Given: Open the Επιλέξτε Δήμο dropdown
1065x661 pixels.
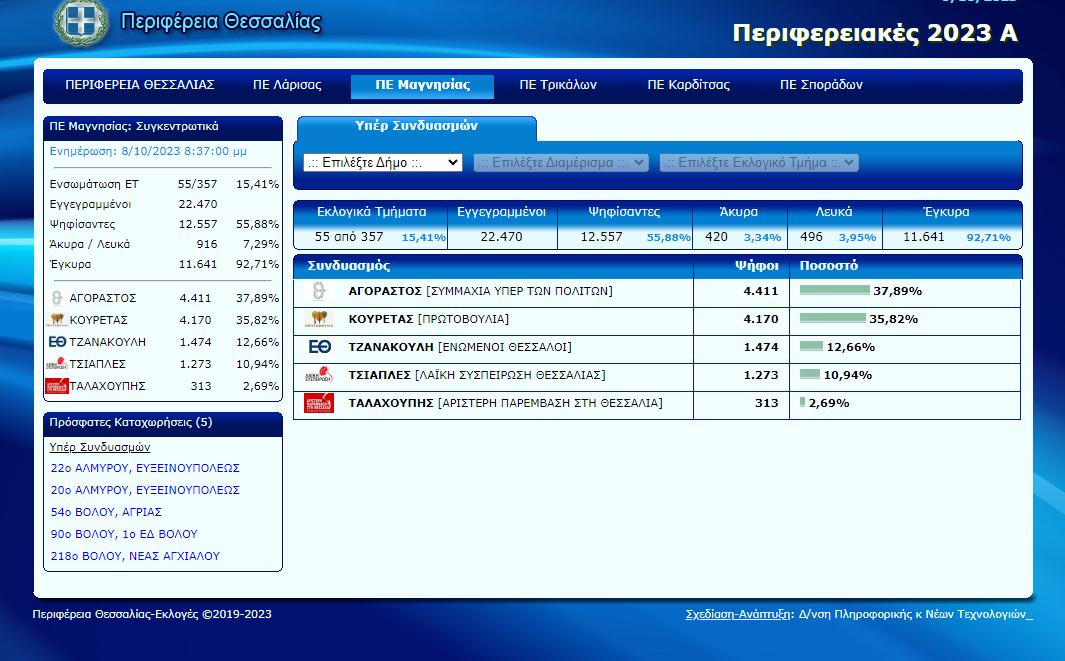Looking at the screenshot, I should click(383, 162).
